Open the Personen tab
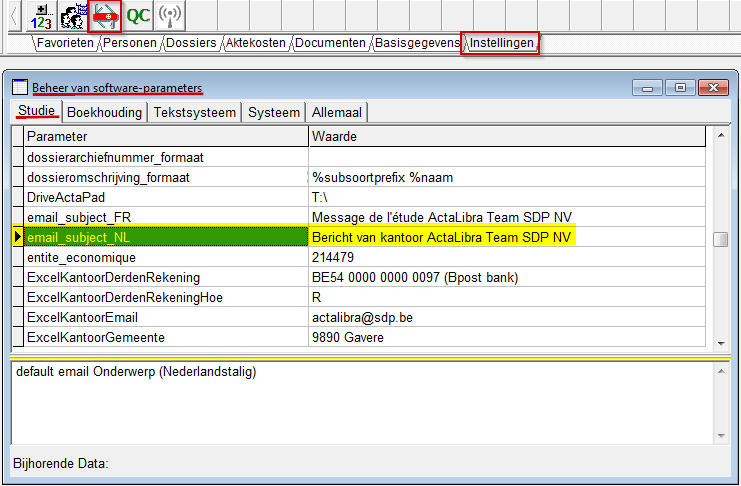The height and width of the screenshot is (486, 741). pyautogui.click(x=129, y=43)
